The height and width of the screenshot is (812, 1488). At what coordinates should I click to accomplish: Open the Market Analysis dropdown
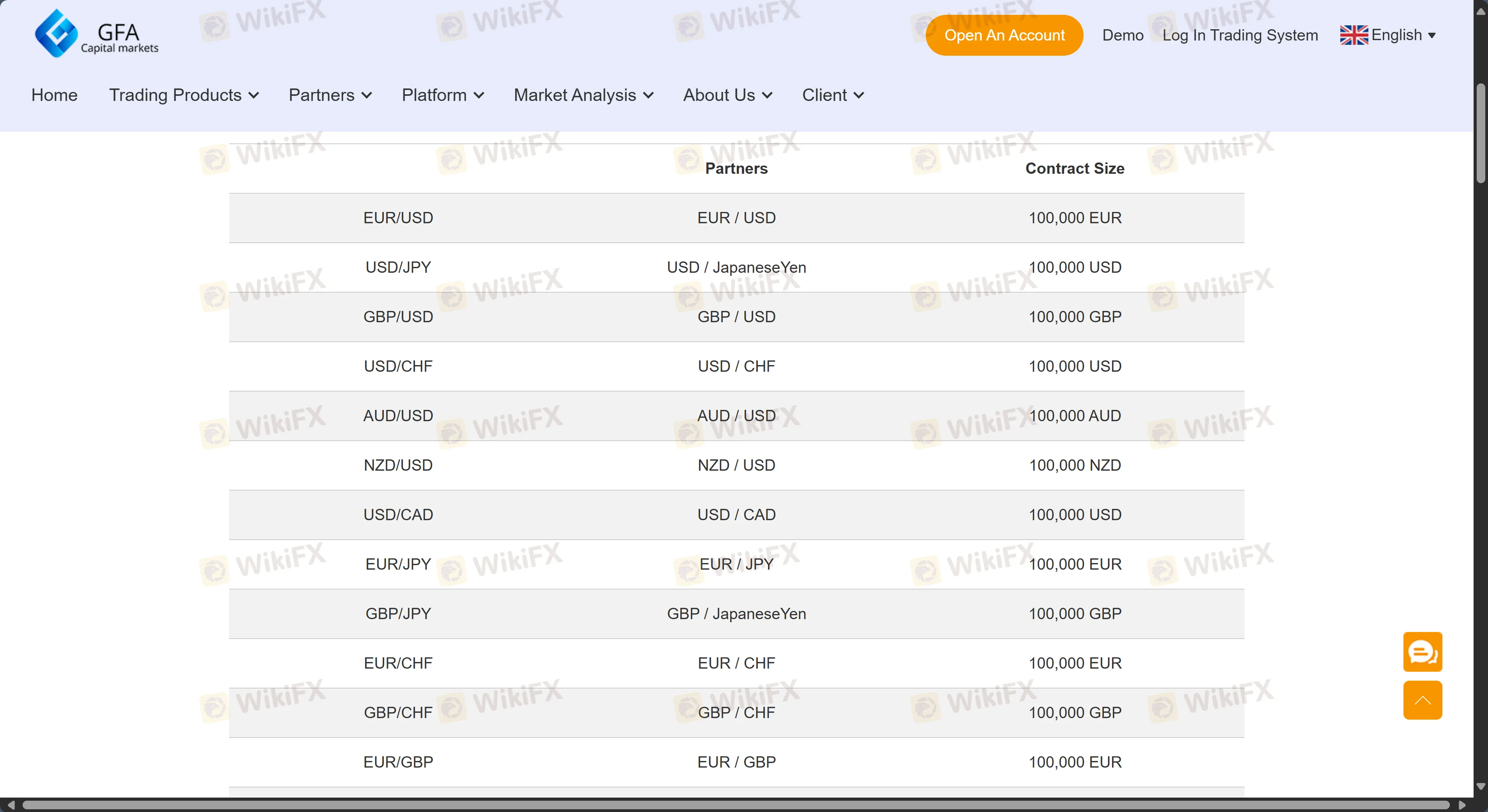pyautogui.click(x=583, y=95)
